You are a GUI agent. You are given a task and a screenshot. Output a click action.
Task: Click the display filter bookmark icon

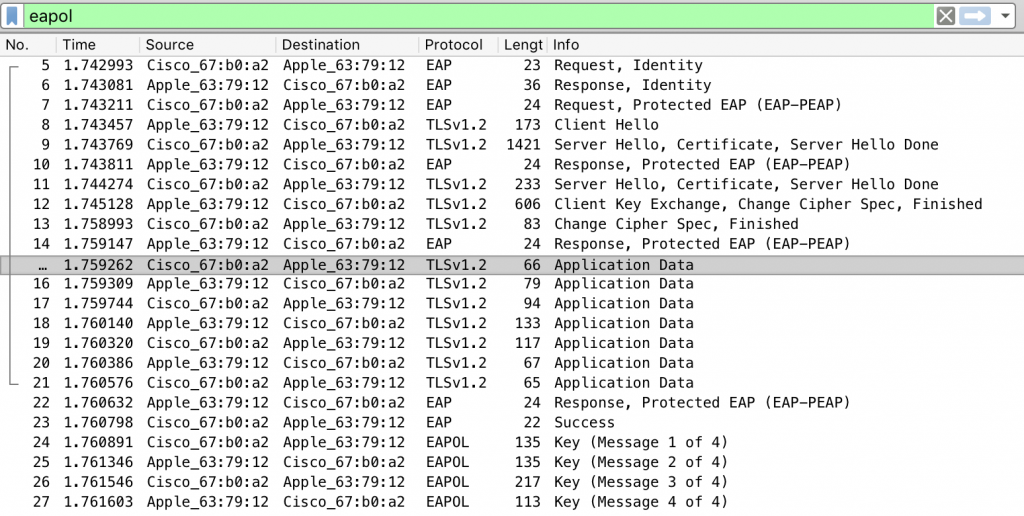point(13,16)
